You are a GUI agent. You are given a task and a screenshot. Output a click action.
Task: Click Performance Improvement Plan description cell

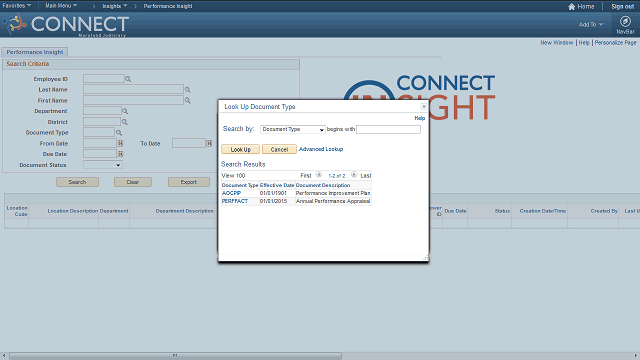click(333, 193)
